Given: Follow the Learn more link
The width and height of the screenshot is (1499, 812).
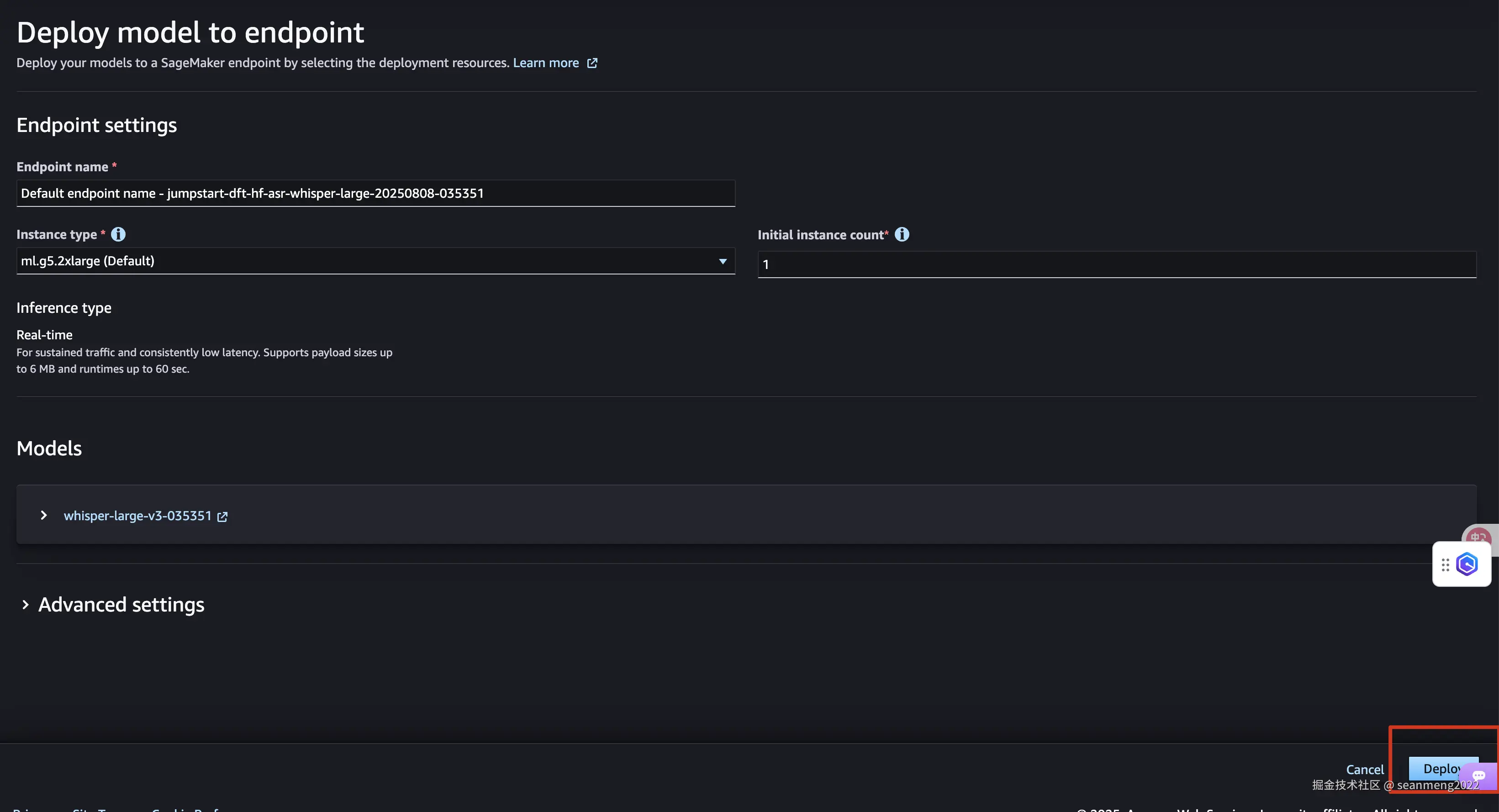Looking at the screenshot, I should click(545, 63).
